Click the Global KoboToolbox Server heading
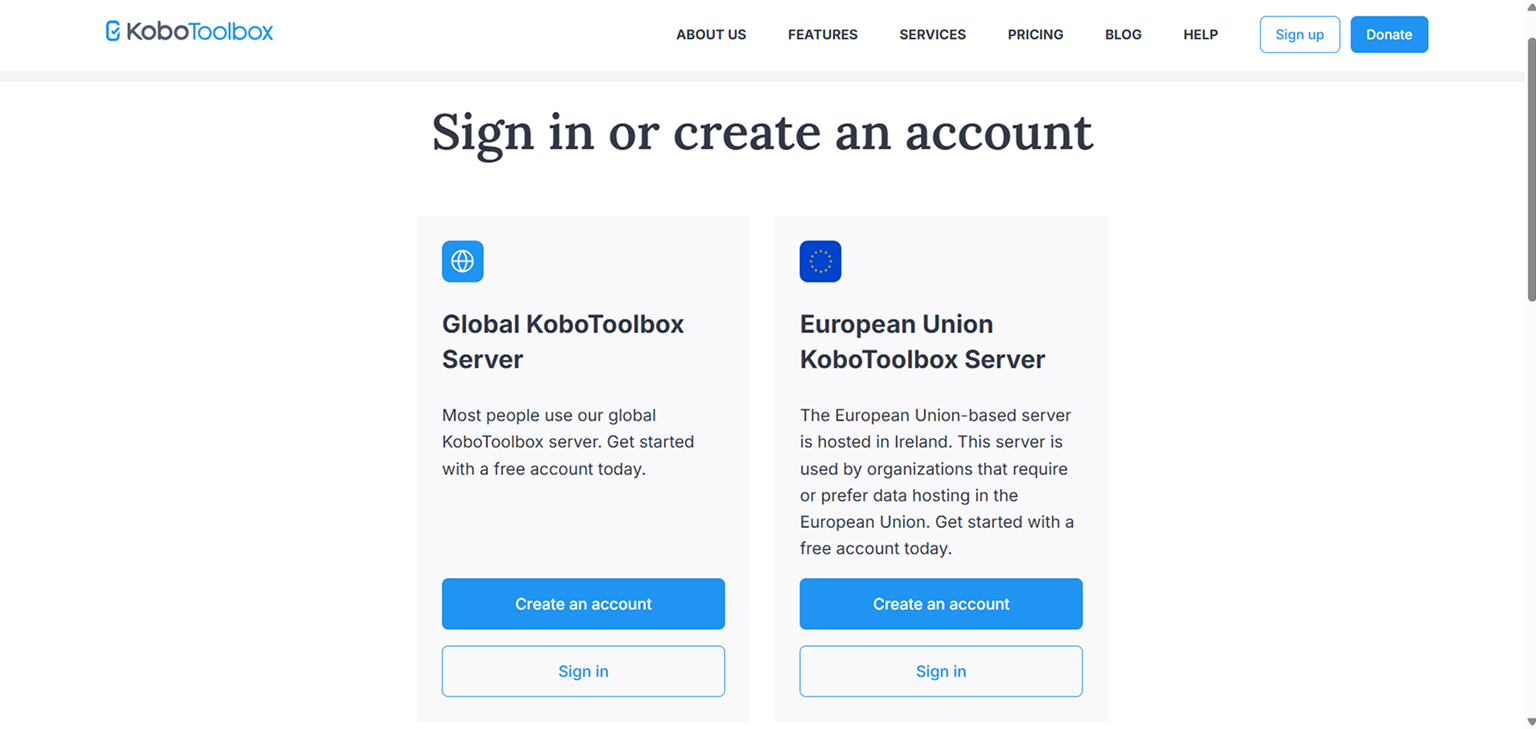1536x729 pixels. click(x=562, y=341)
